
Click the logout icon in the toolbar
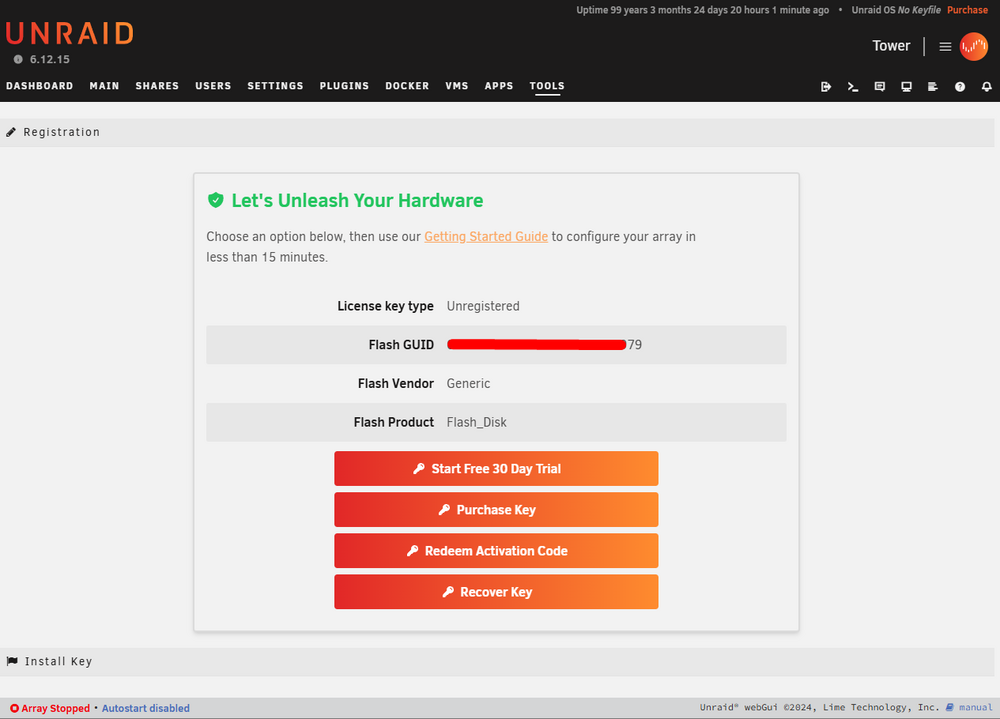(826, 87)
